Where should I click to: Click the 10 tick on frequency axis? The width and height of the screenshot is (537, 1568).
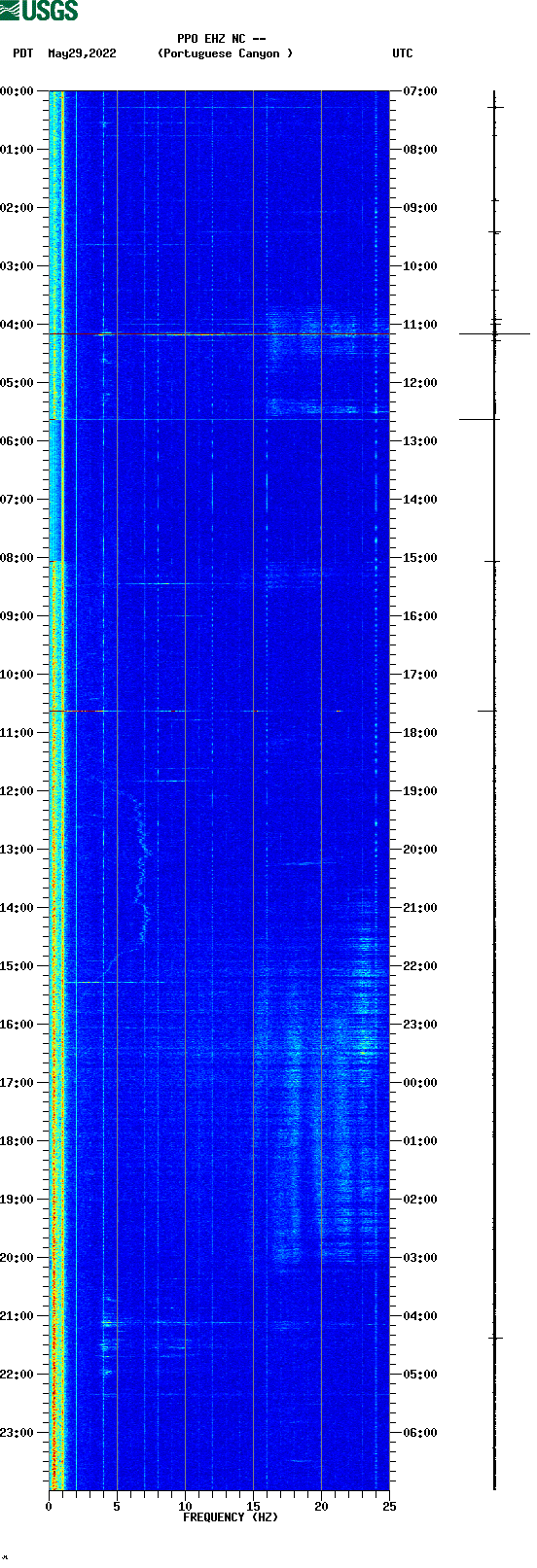pyautogui.click(x=185, y=1507)
